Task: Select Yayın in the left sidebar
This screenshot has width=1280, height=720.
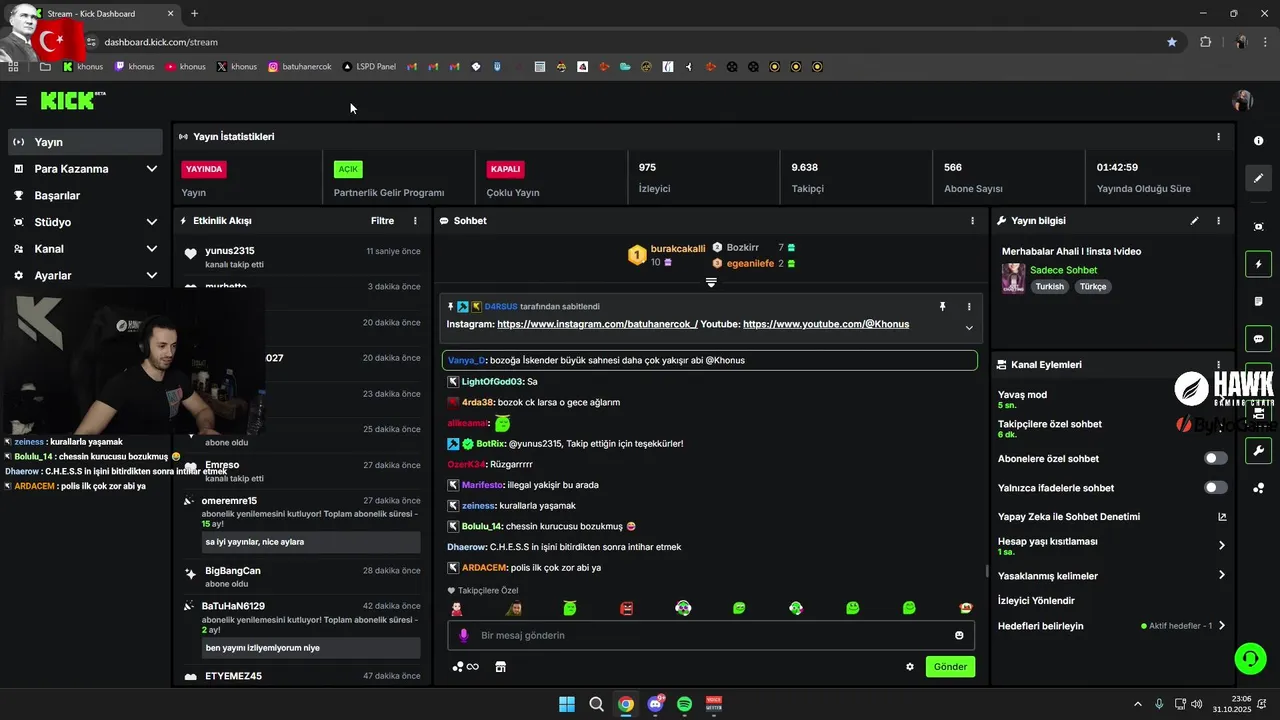Action: pyautogui.click(x=85, y=142)
